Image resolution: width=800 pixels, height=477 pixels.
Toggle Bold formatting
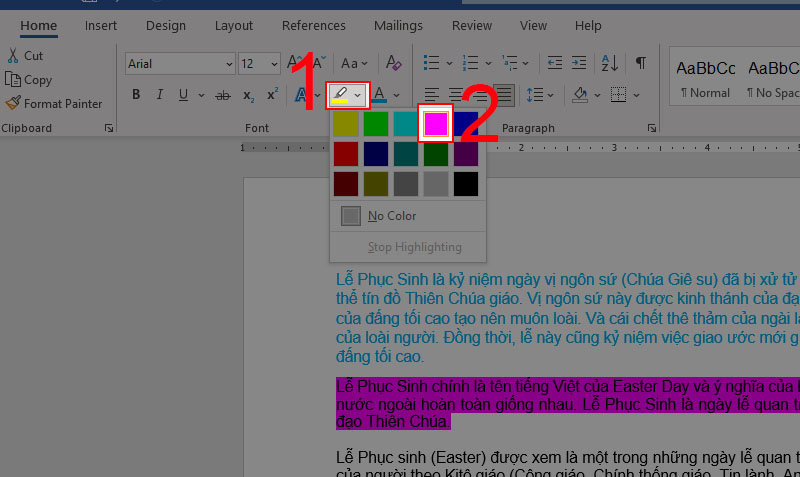point(136,95)
